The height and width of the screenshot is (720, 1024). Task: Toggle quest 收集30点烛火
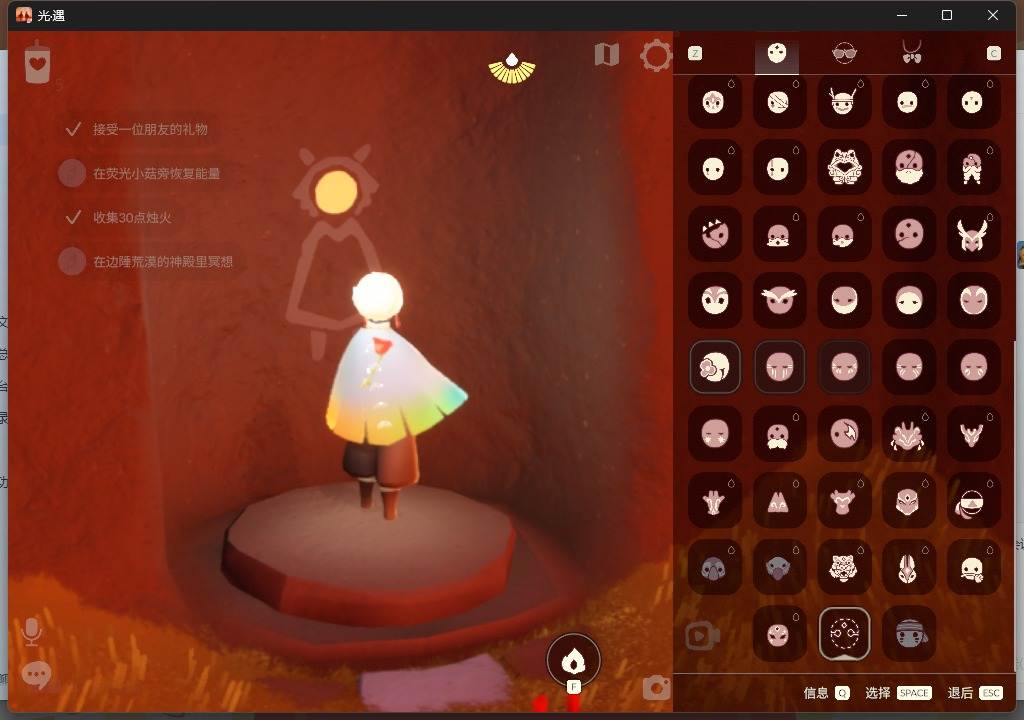tap(118, 218)
